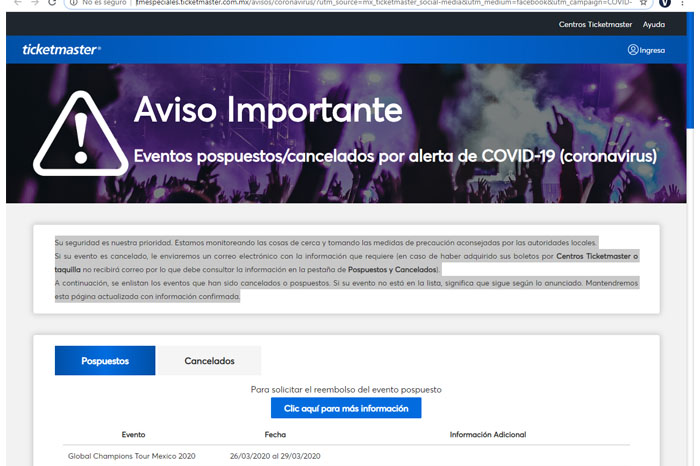Image resolution: width=700 pixels, height=466 pixels.
Task: Switch to the Pospuestos tab
Action: click(105, 360)
